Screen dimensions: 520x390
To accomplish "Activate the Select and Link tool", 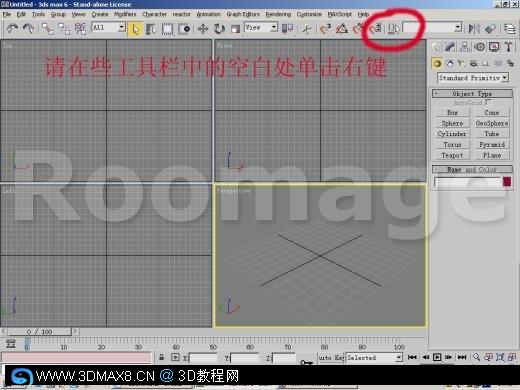I will click(48, 29).
